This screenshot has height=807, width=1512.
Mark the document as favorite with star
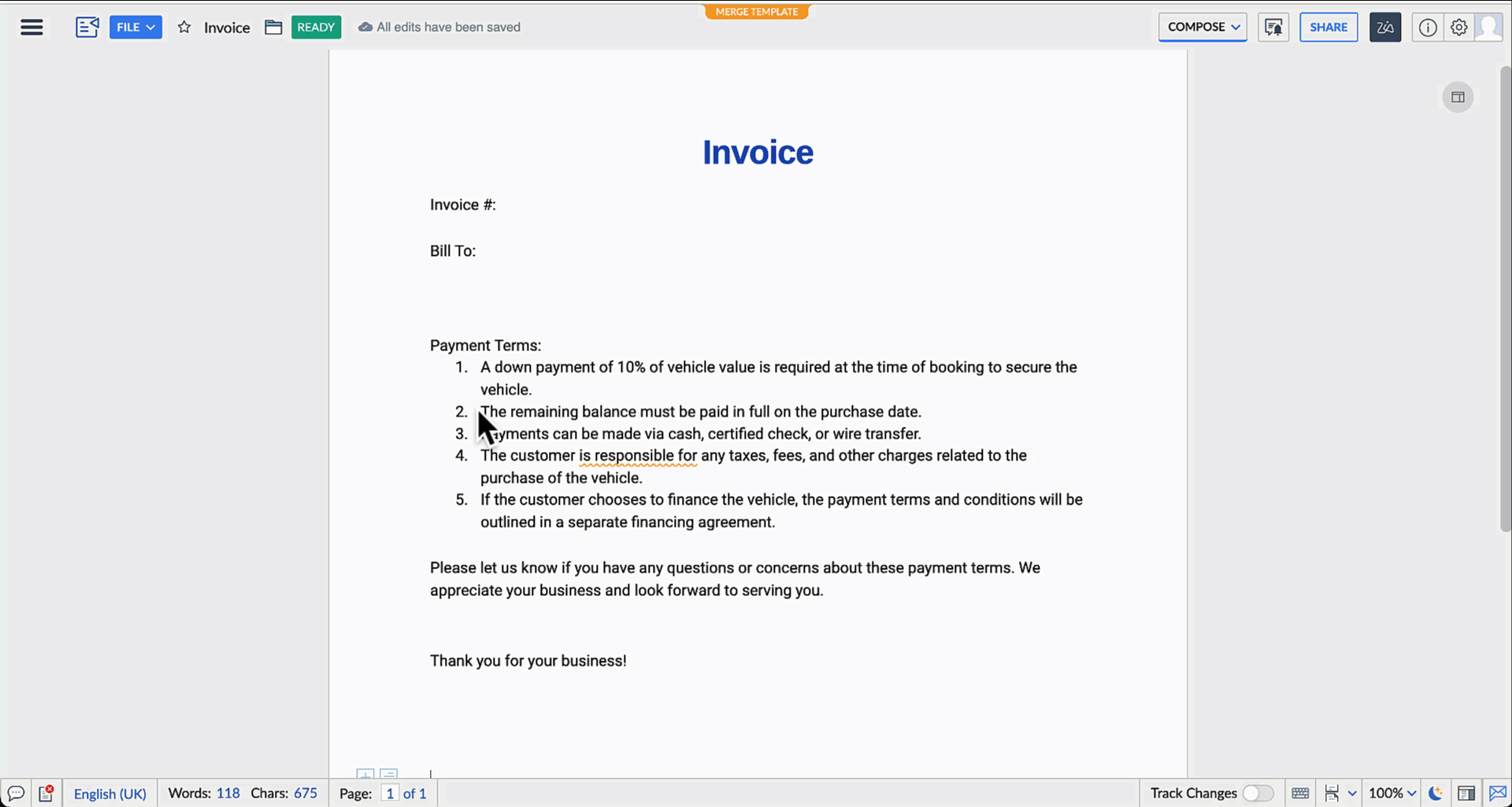point(184,28)
